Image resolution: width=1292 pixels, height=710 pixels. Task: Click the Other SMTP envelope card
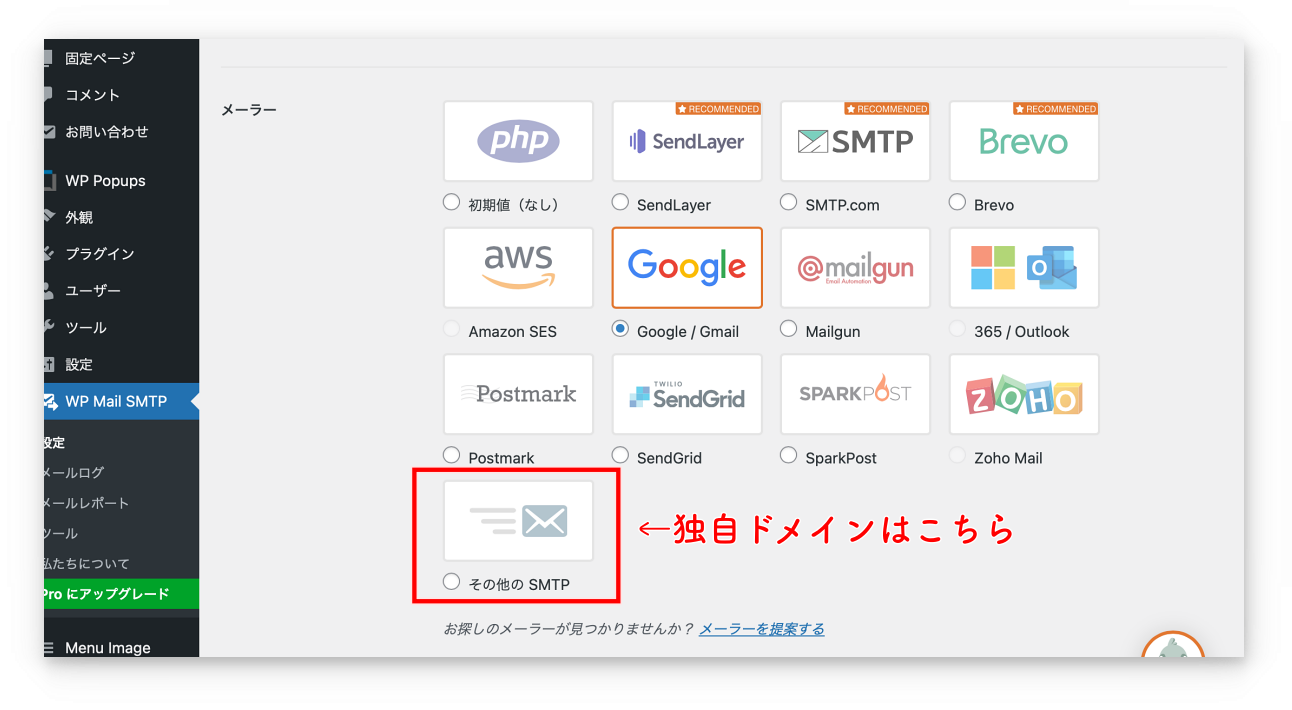[x=518, y=521]
